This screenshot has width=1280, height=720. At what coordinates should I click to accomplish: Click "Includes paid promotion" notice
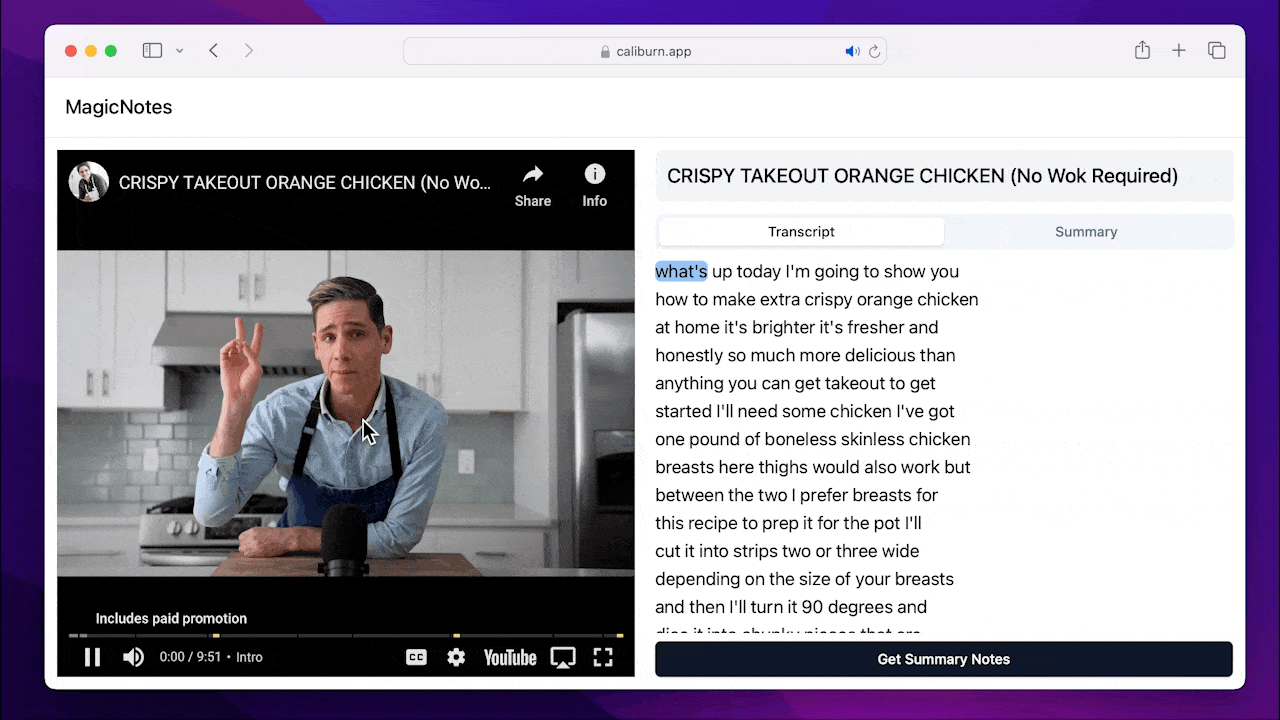[x=171, y=618]
